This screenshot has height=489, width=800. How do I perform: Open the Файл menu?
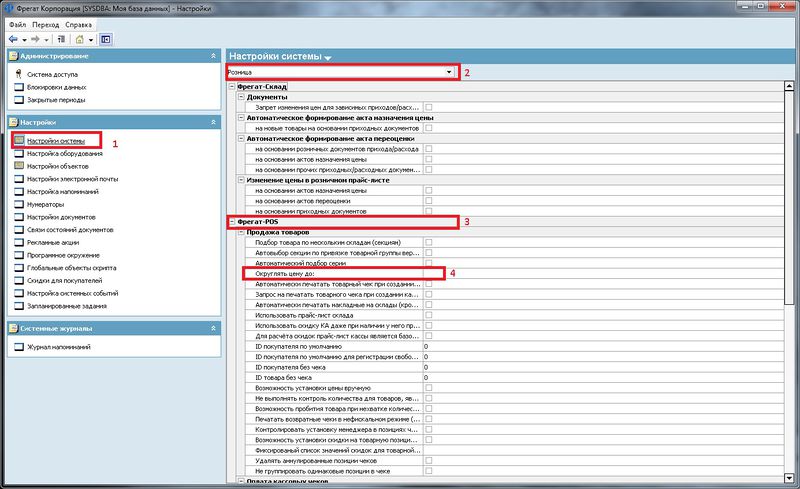coord(17,25)
